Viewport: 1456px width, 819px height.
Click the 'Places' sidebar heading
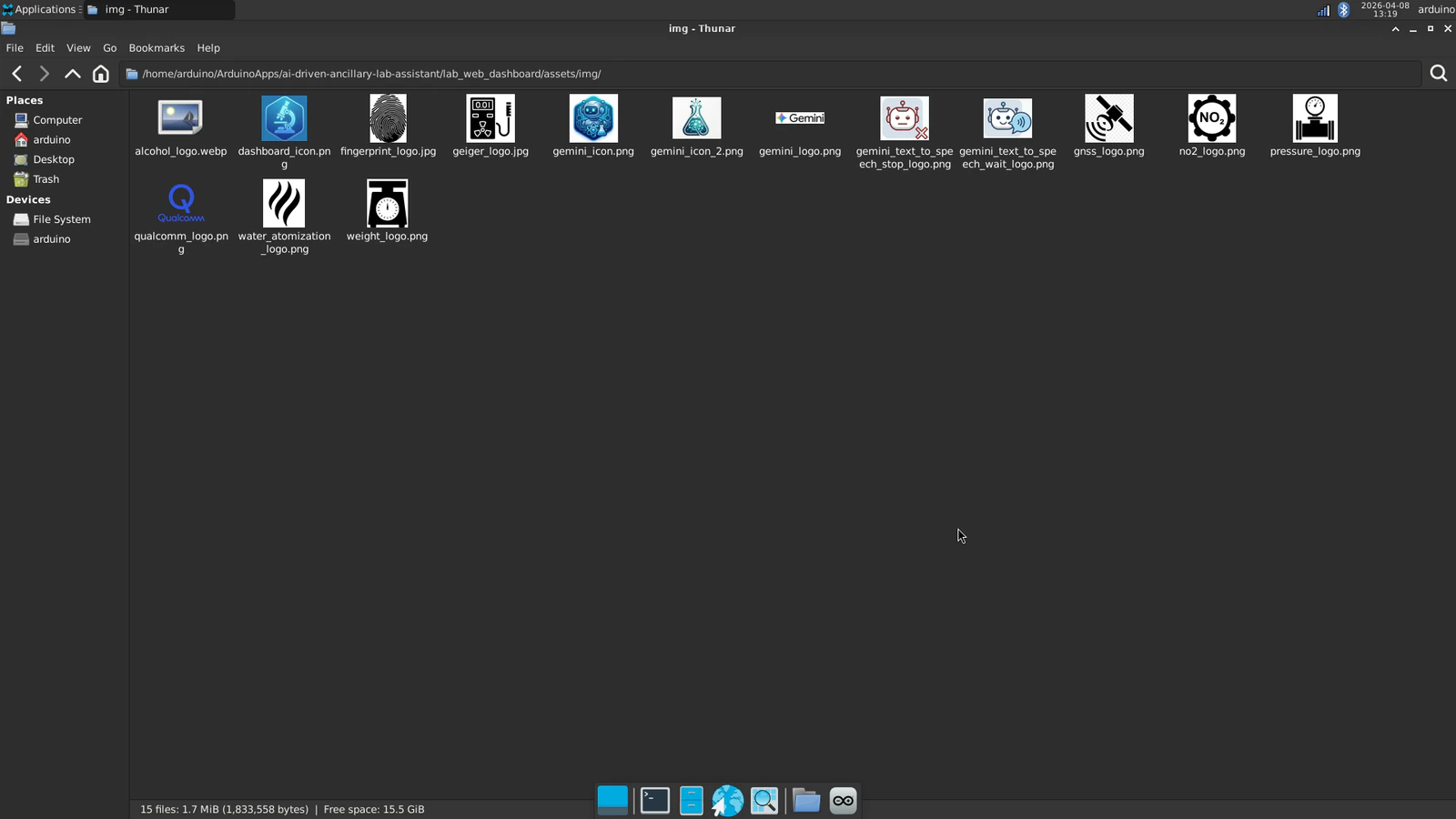click(x=25, y=100)
